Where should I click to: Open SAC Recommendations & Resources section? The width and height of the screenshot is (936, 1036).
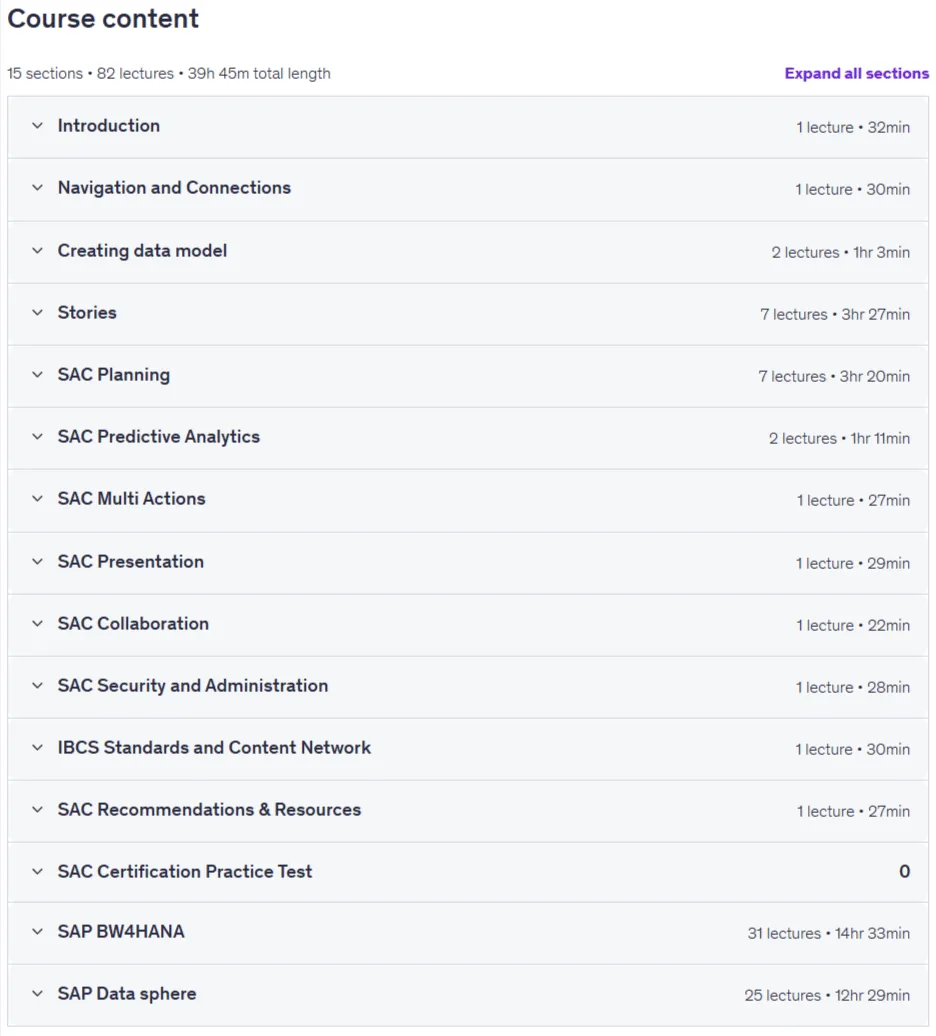click(x=209, y=810)
